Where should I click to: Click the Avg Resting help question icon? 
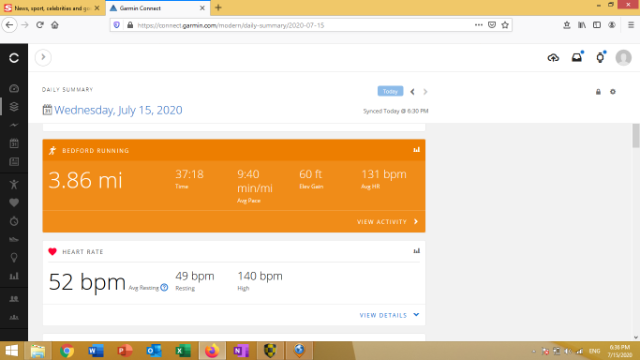click(164, 287)
